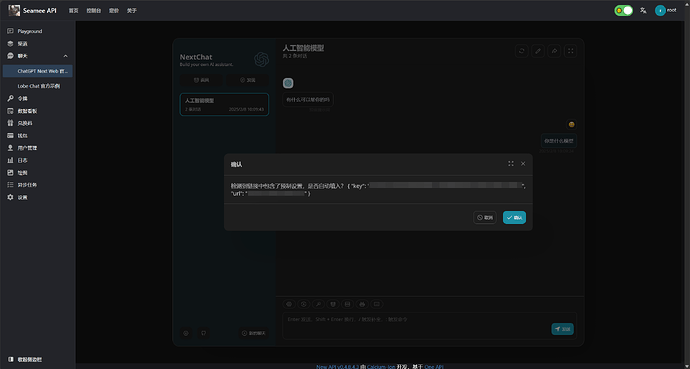This screenshot has width=690, height=369.
Task: Open the language translation icon in the header
Action: pos(643,10)
